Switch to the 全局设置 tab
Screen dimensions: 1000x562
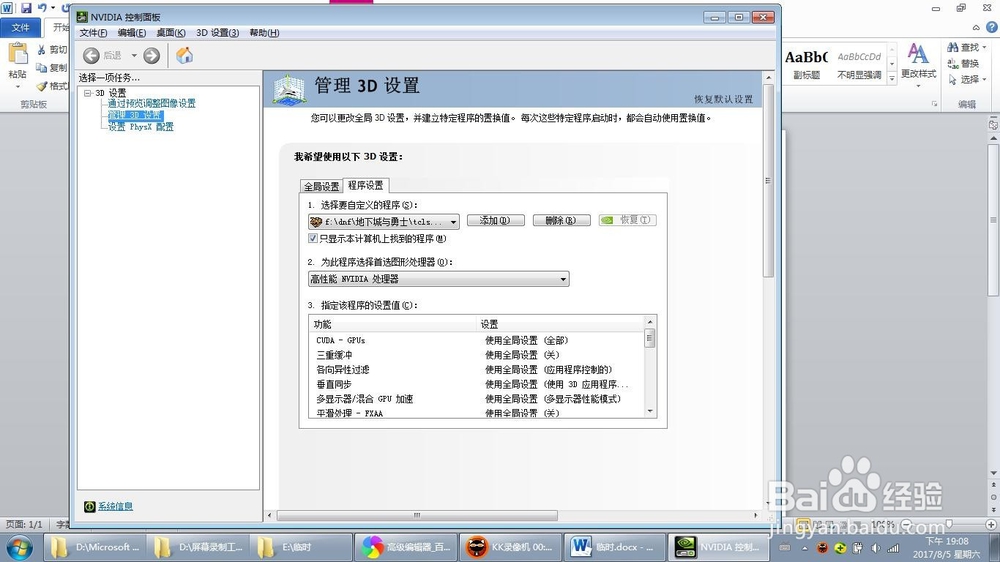pyautogui.click(x=321, y=186)
